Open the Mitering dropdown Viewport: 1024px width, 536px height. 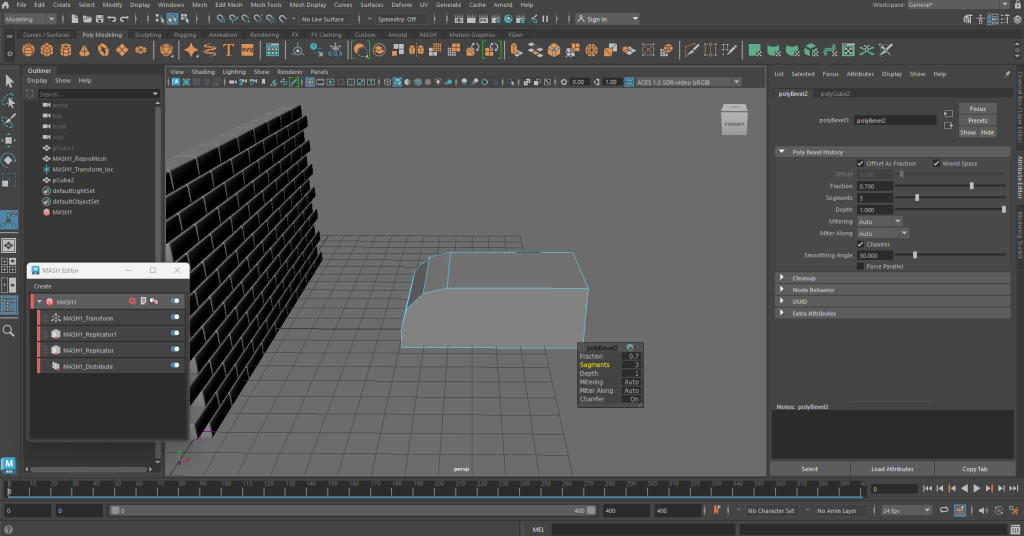coord(879,221)
